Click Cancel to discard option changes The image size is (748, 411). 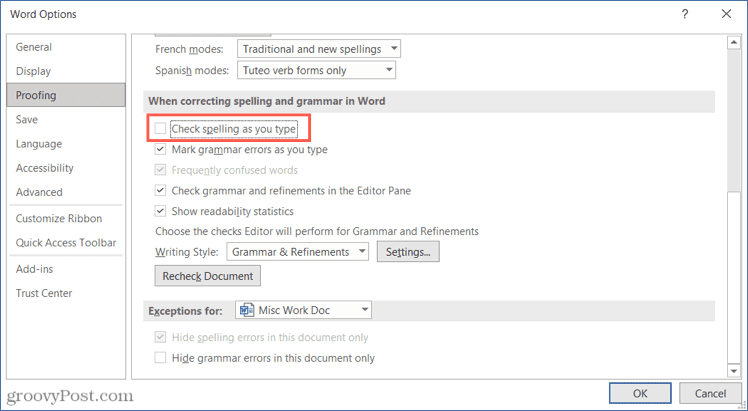click(710, 393)
